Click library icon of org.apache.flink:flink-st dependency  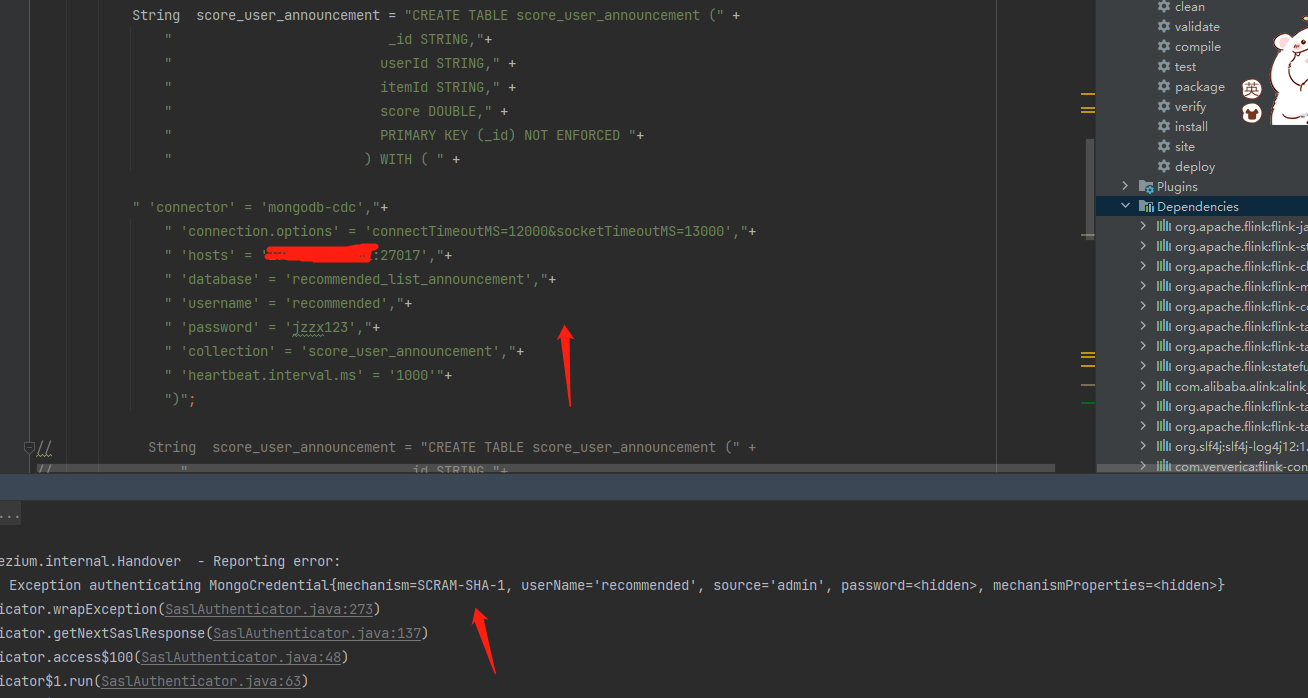pos(1164,246)
